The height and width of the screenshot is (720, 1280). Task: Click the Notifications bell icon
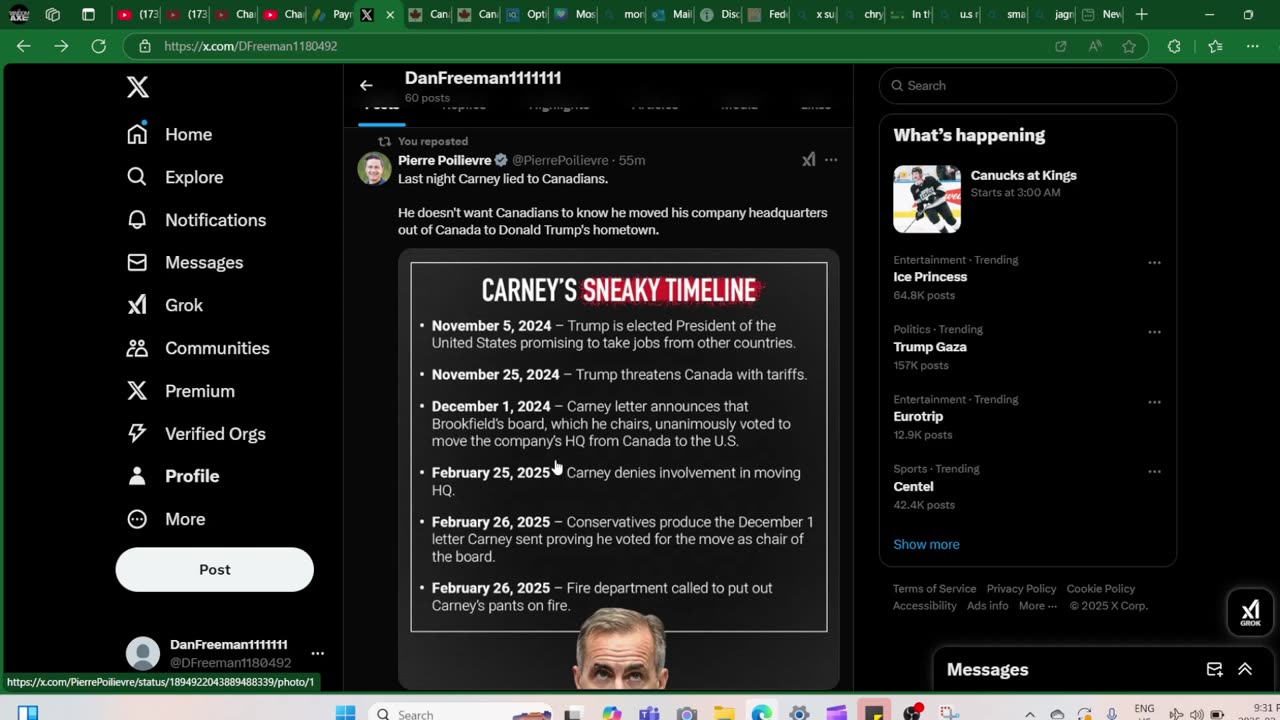point(137,220)
